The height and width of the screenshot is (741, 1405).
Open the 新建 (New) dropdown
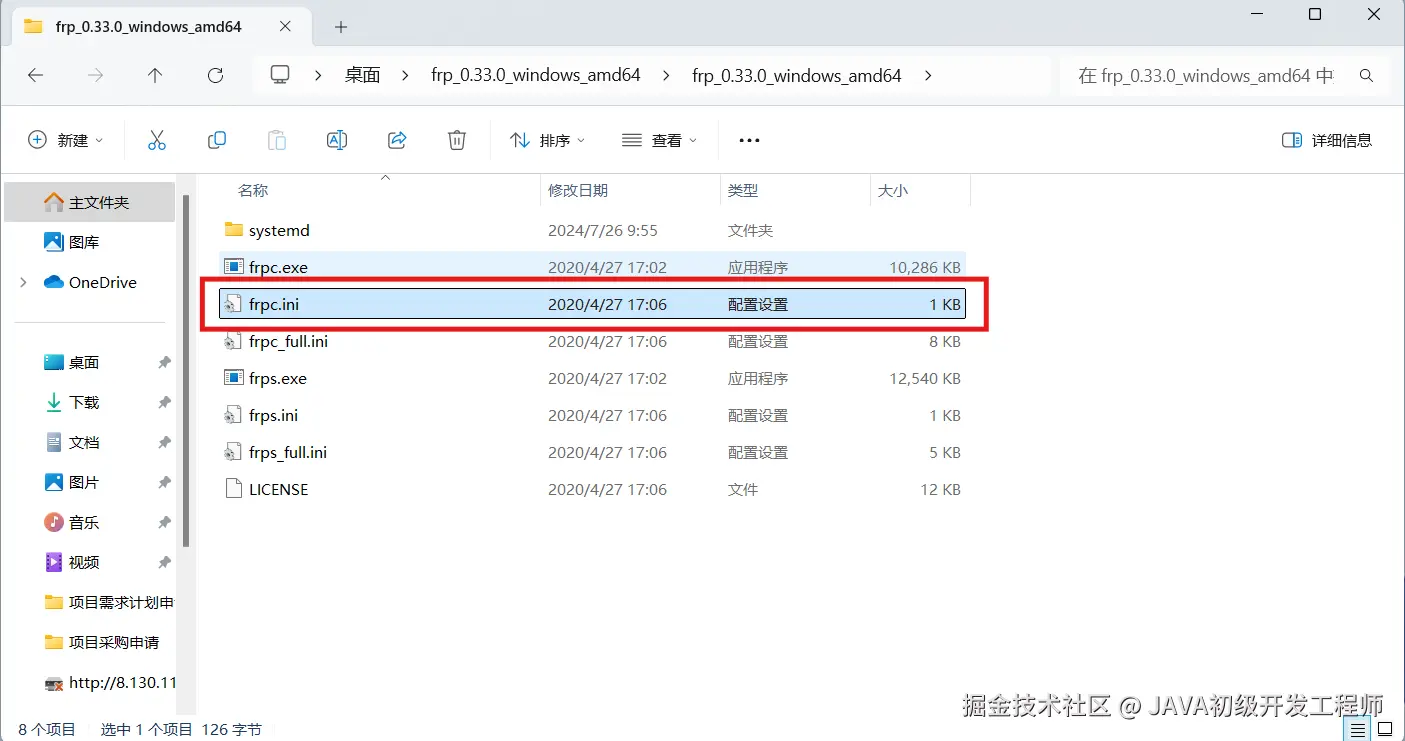66,140
